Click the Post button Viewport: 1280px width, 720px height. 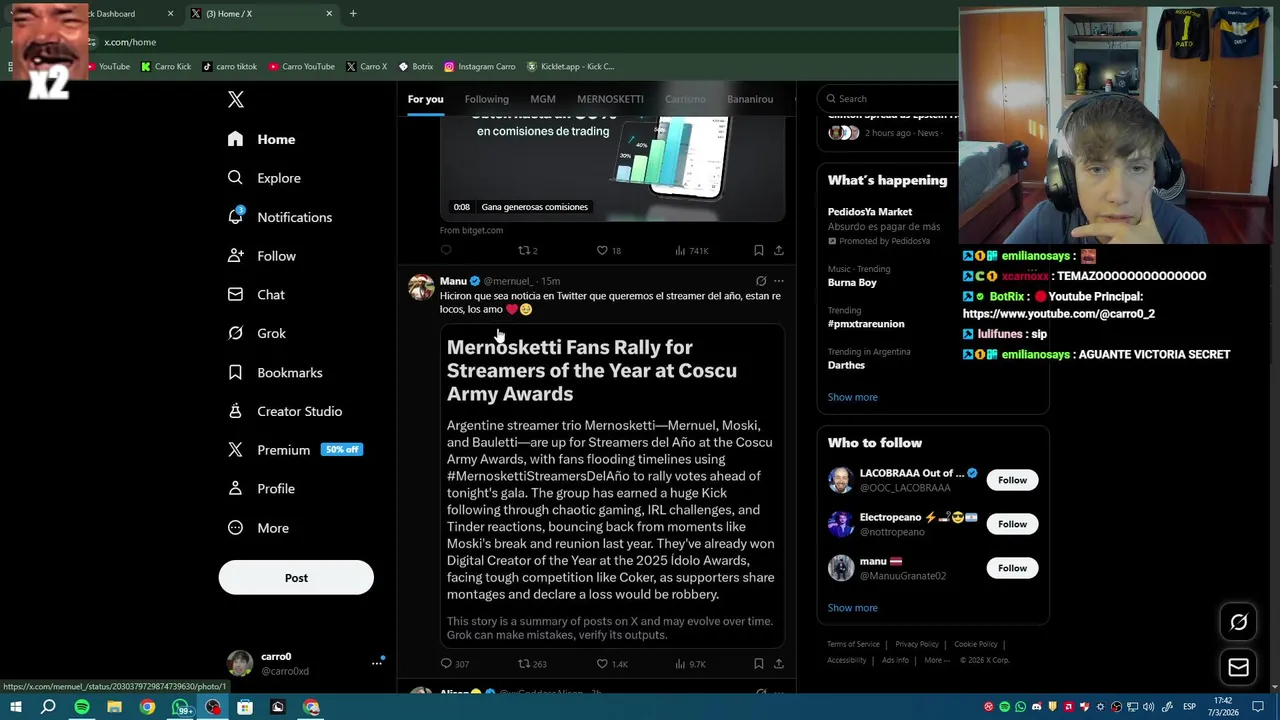pos(296,578)
